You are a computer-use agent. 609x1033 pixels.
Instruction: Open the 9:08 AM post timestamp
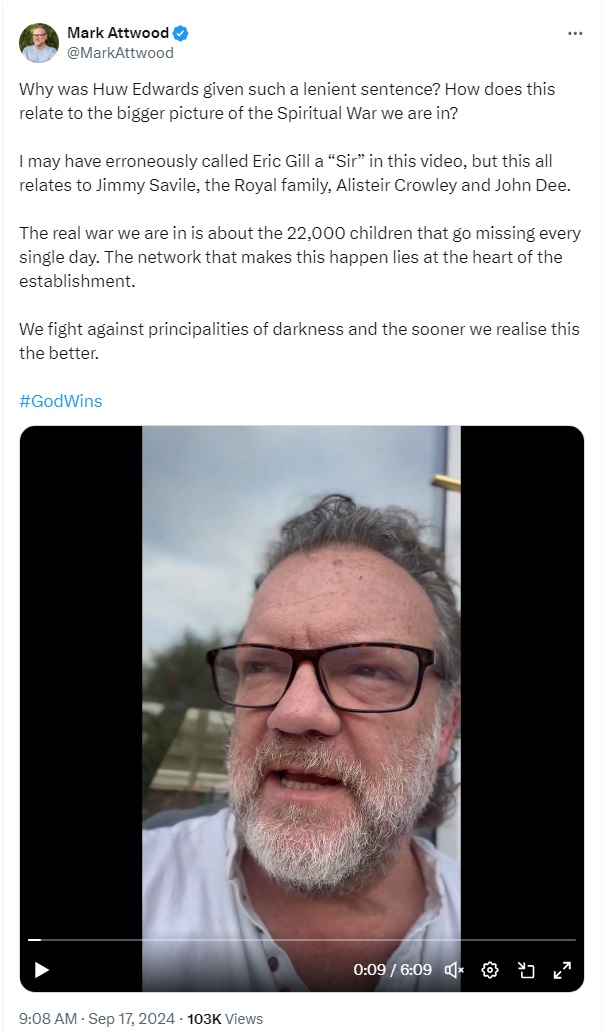tap(48, 1019)
